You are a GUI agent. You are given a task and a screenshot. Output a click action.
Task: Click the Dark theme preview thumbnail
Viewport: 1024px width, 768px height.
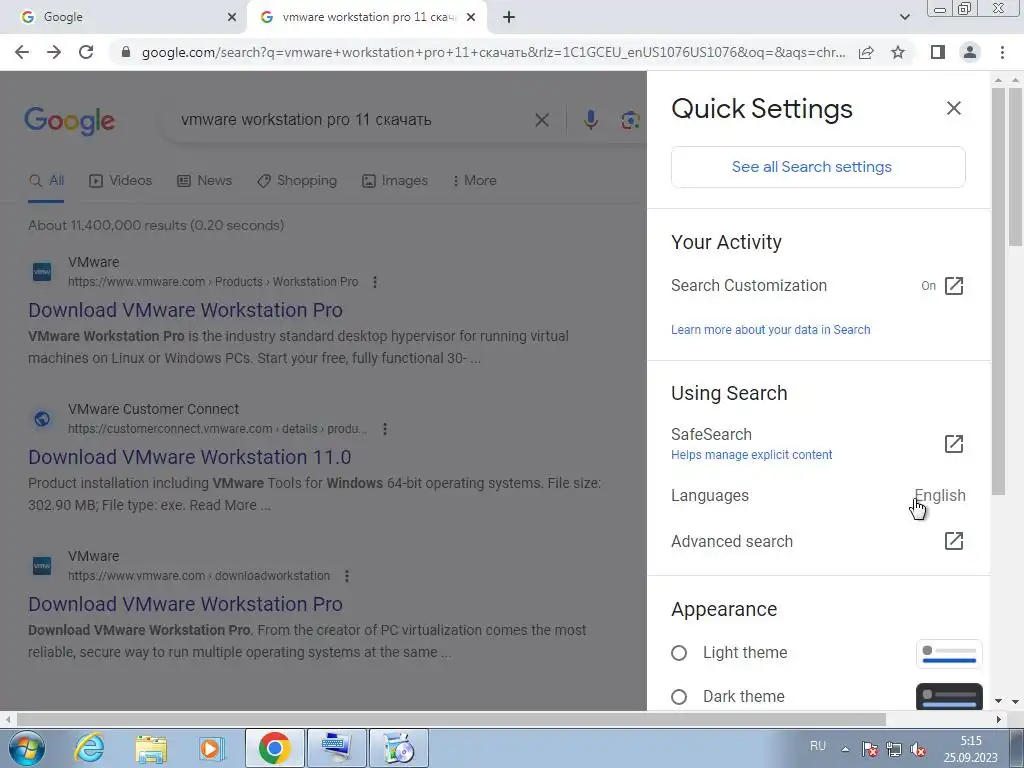949,697
